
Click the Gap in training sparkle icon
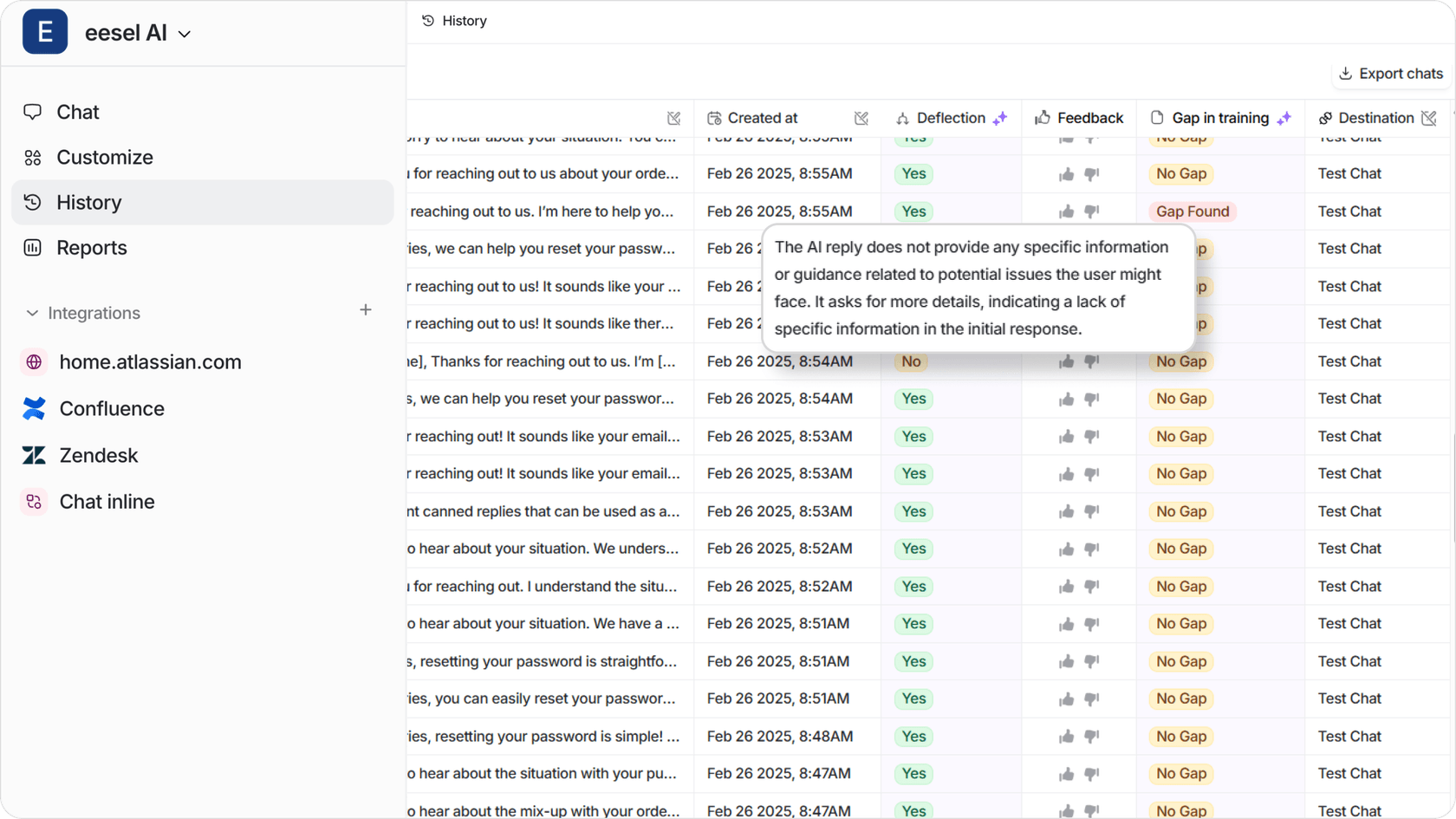[1284, 118]
